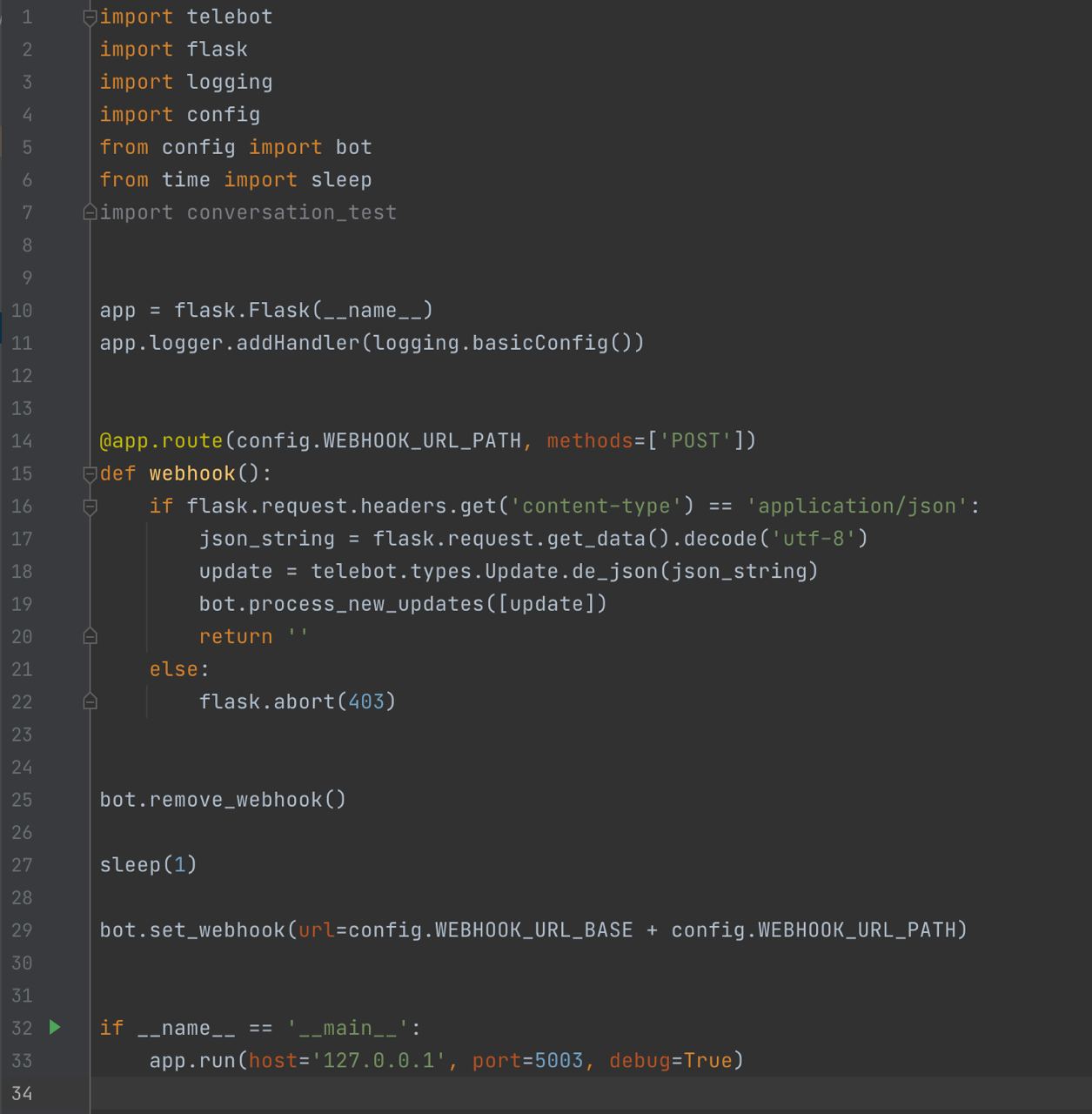Click the '127.0.0.1' host string
The width and height of the screenshot is (1092, 1114).
[379, 1061]
